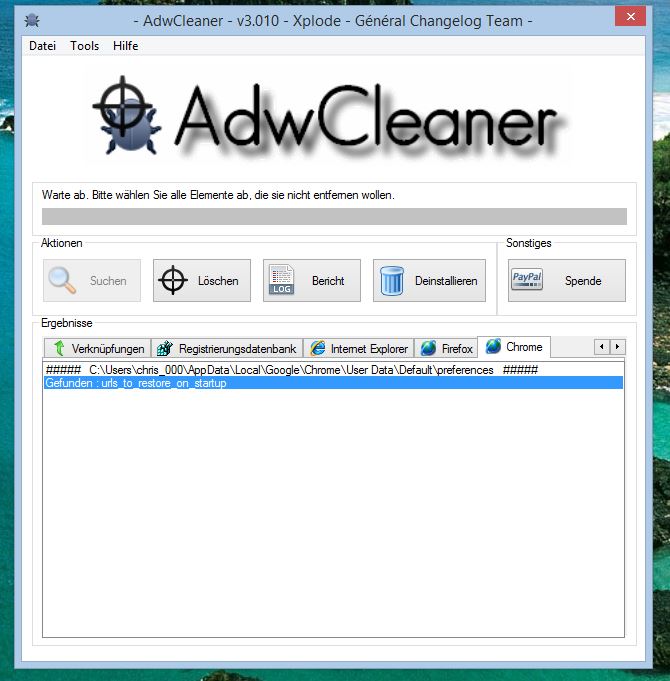Image resolution: width=670 pixels, height=681 pixels.
Task: Select the Chrome tab
Action: [x=514, y=347]
